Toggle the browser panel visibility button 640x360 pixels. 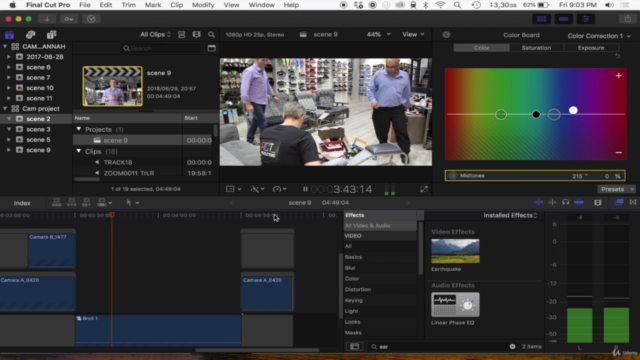[x=542, y=19]
